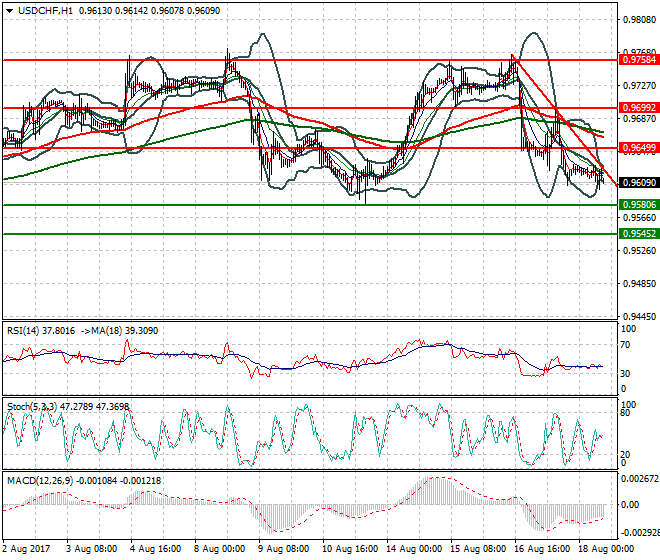The width and height of the screenshot is (660, 560).
Task: Click the 0.002672 value on MACD scale
Action: 638,479
